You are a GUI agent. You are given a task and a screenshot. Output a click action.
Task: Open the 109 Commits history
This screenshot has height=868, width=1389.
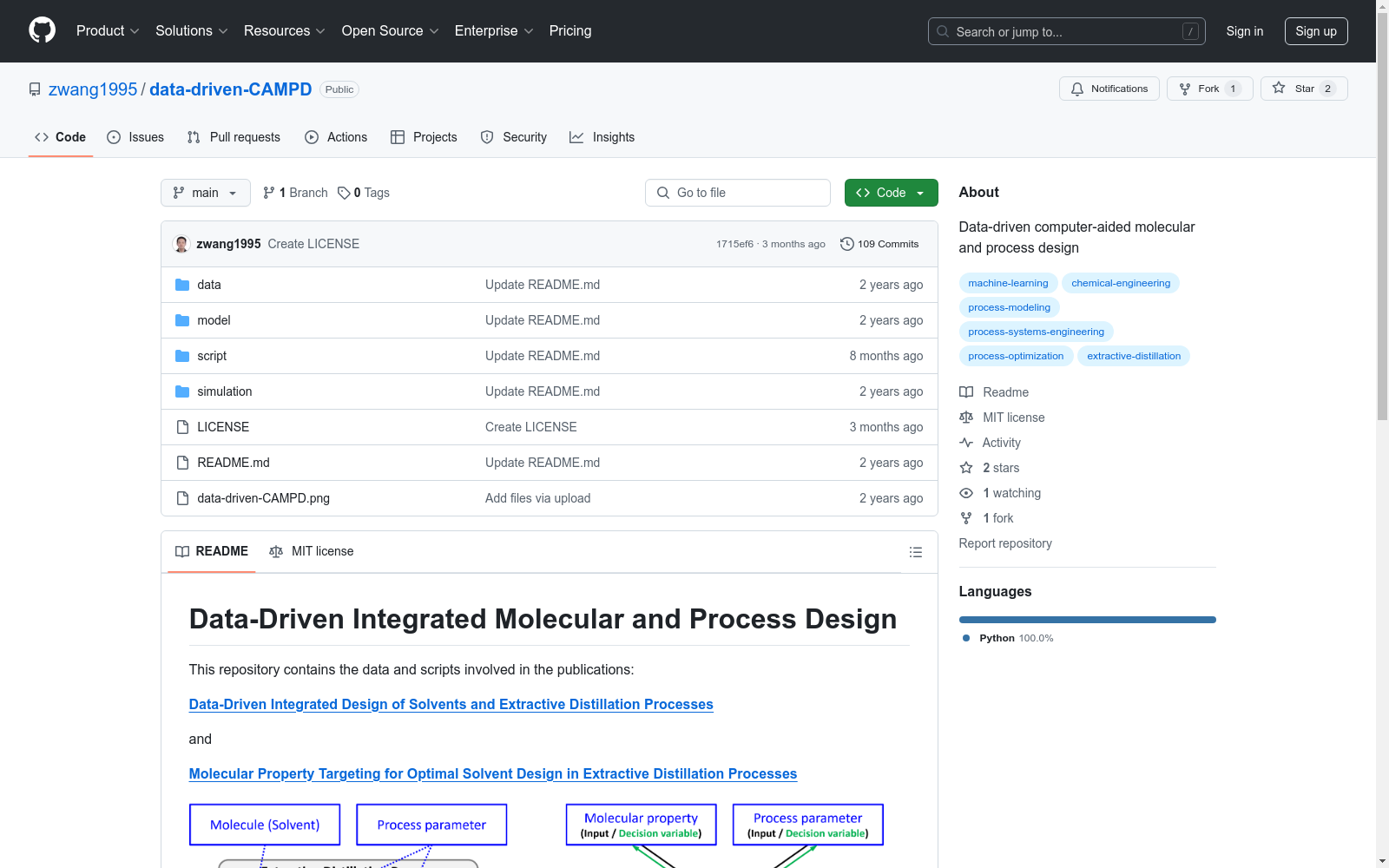coord(879,244)
